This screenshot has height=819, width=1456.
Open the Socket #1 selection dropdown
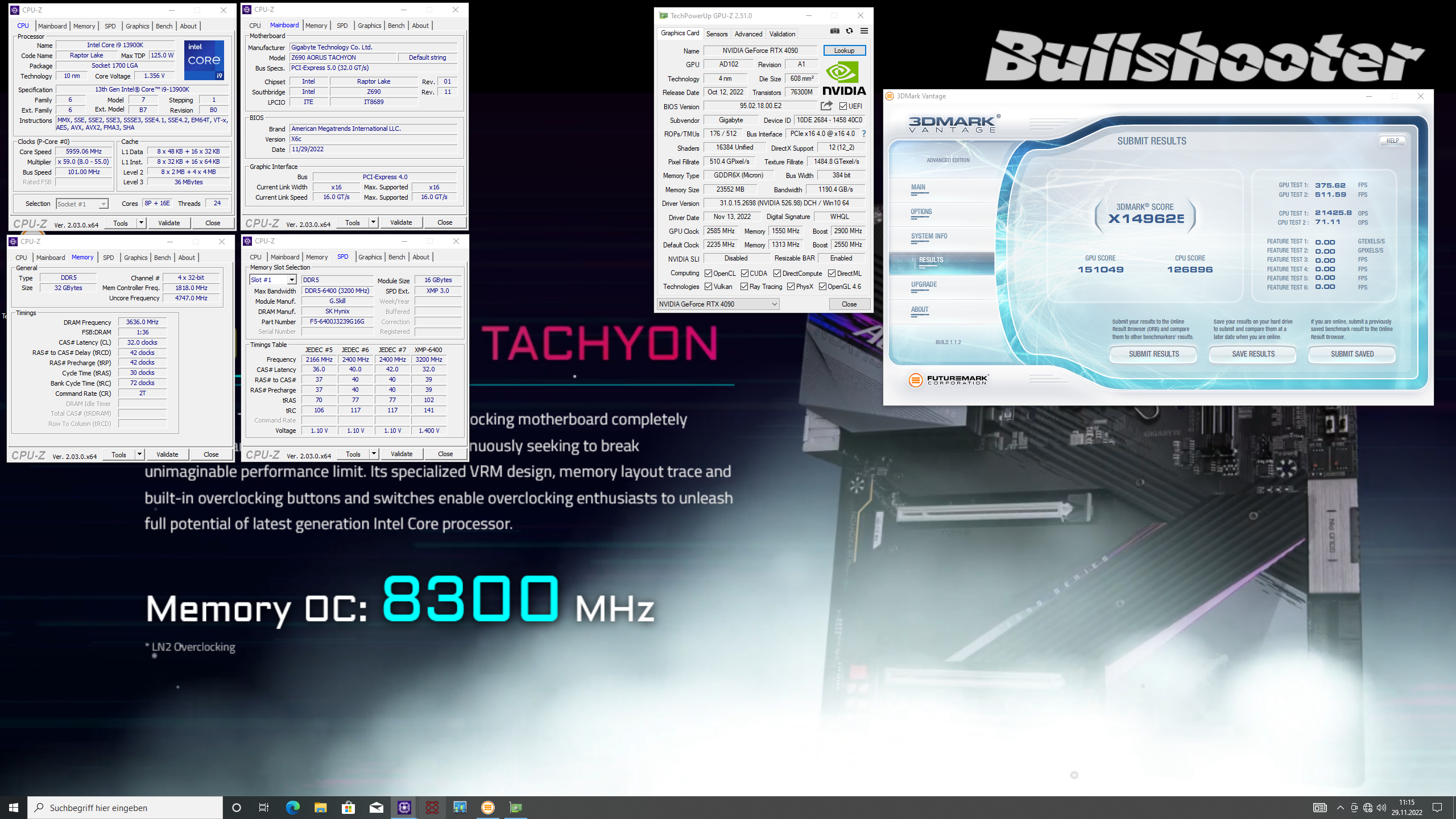tap(82, 204)
